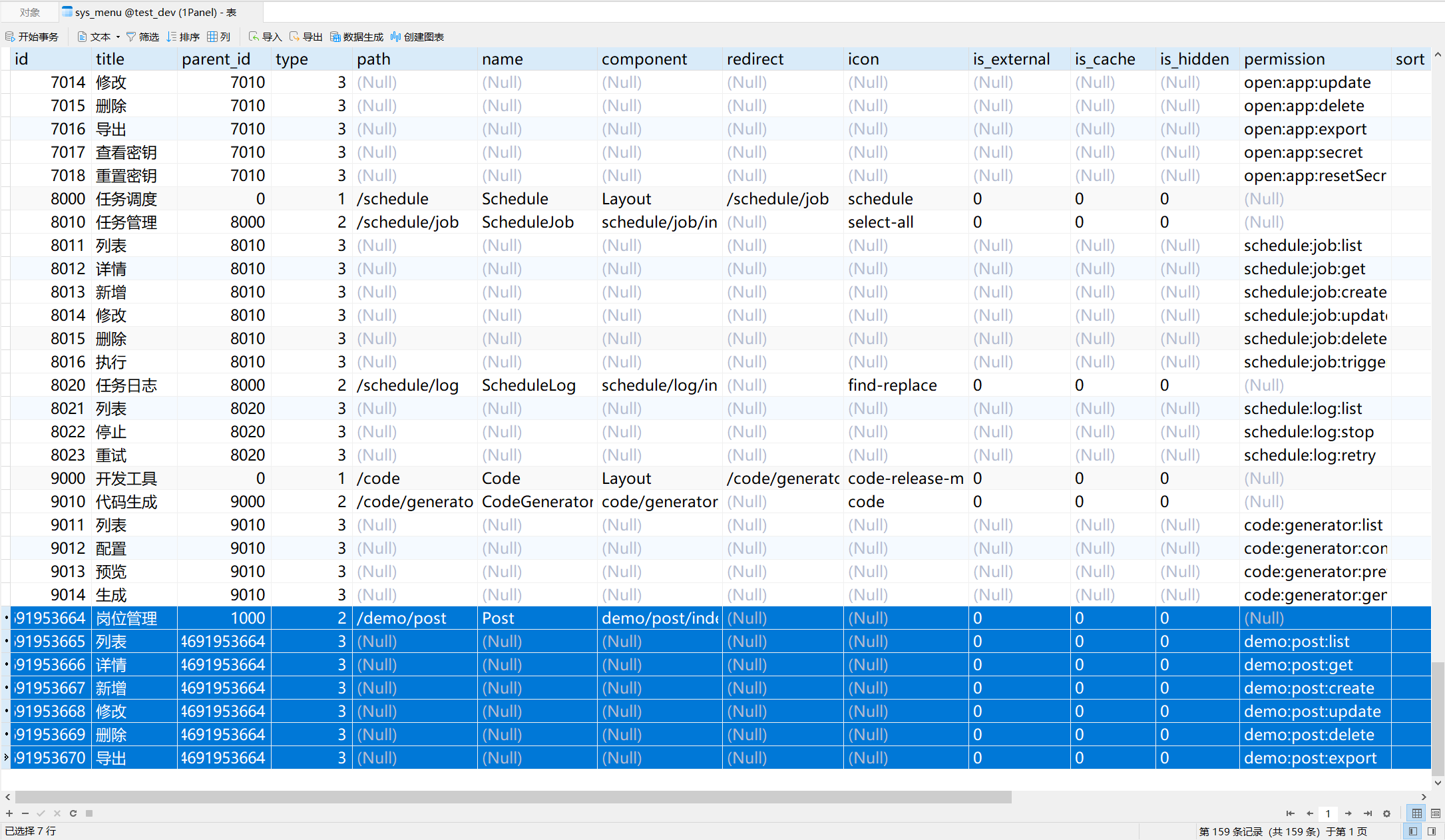Click the title column header

(x=134, y=59)
